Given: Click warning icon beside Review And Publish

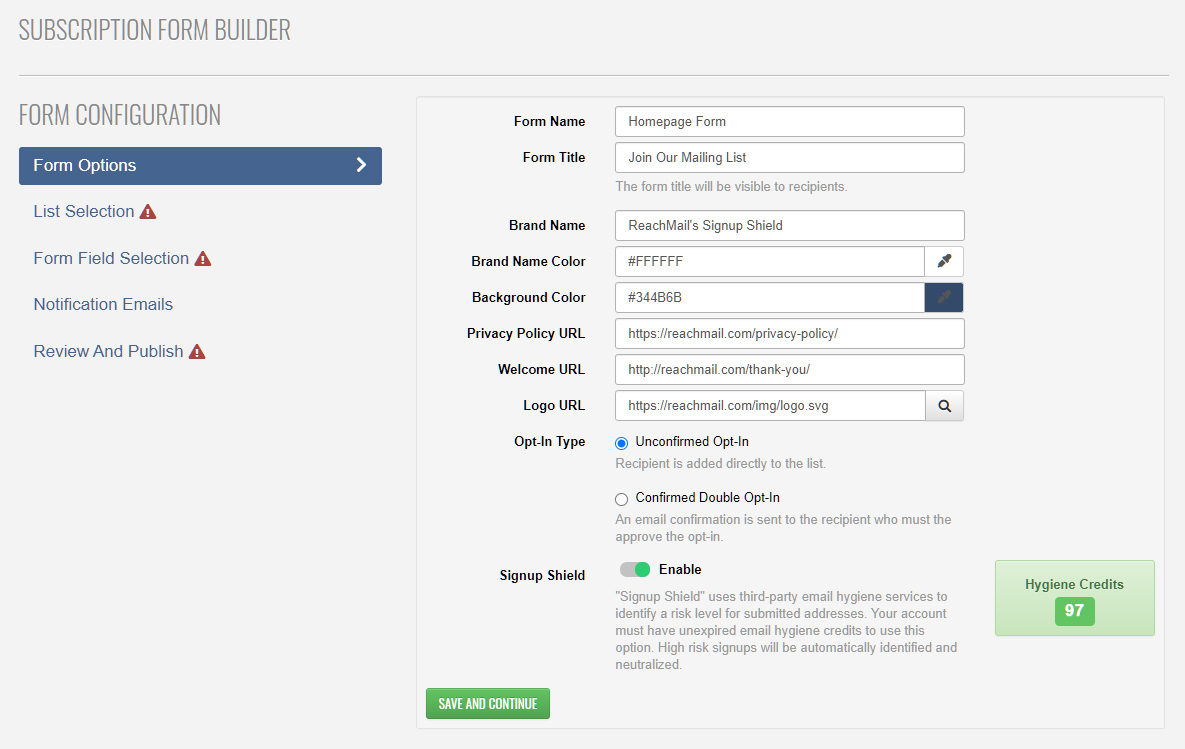Looking at the screenshot, I should coord(197,352).
